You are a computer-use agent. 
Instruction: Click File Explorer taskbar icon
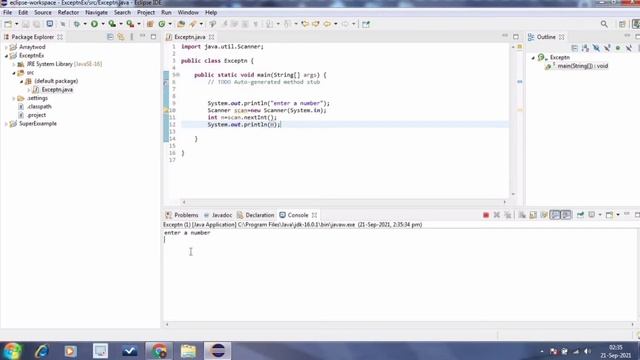(x=188, y=351)
